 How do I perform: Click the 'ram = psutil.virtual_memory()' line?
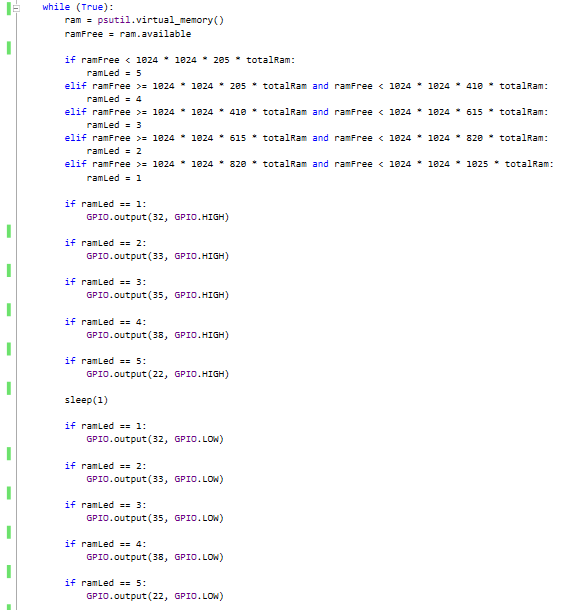coord(144,20)
